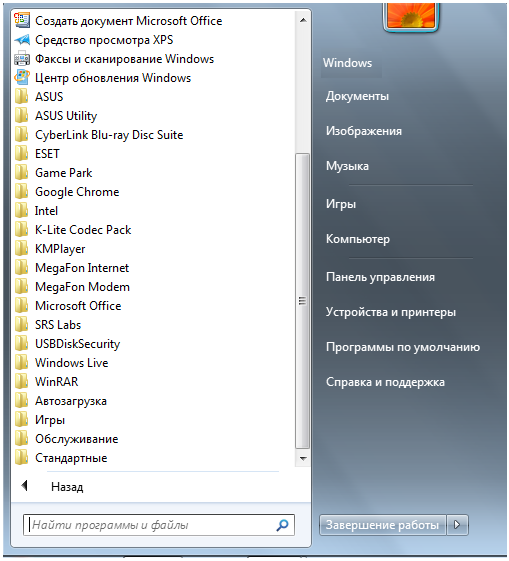The image size is (509, 561).
Task: Expand the WinRAR folder label
Action: coord(57,381)
